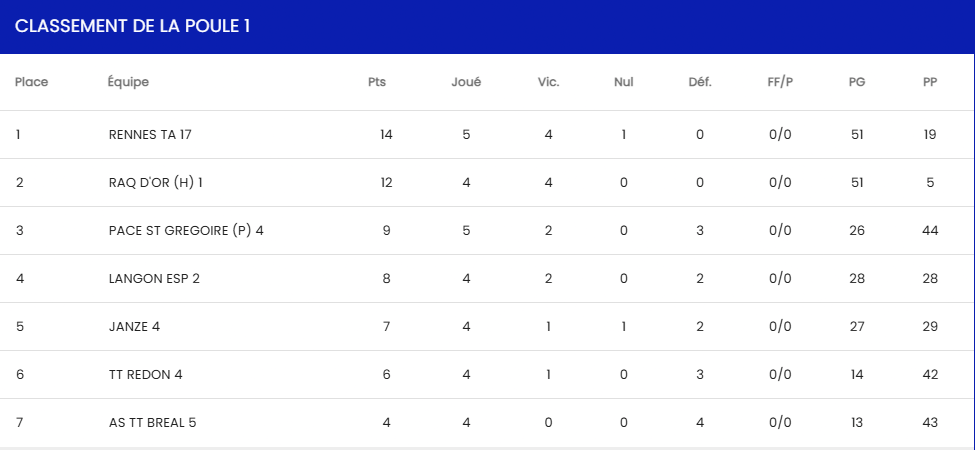Open the RAQ D'OR (H) 1 team row
Image resolution: width=975 pixels, height=450 pixels.
tap(487, 182)
